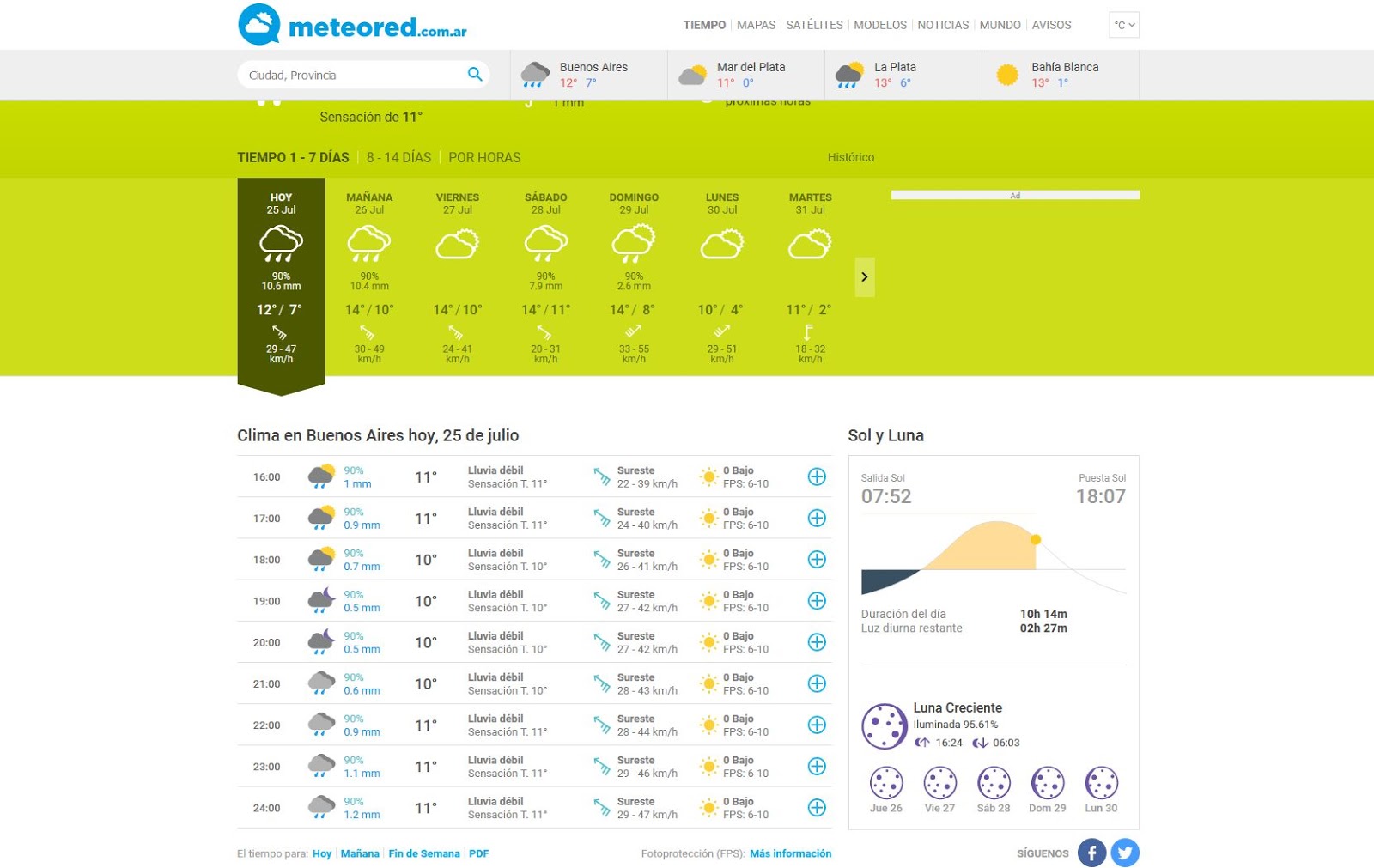Select the MARTES 31 Jul forecast
Viewport: 1374px width, 868px height.
[811, 277]
